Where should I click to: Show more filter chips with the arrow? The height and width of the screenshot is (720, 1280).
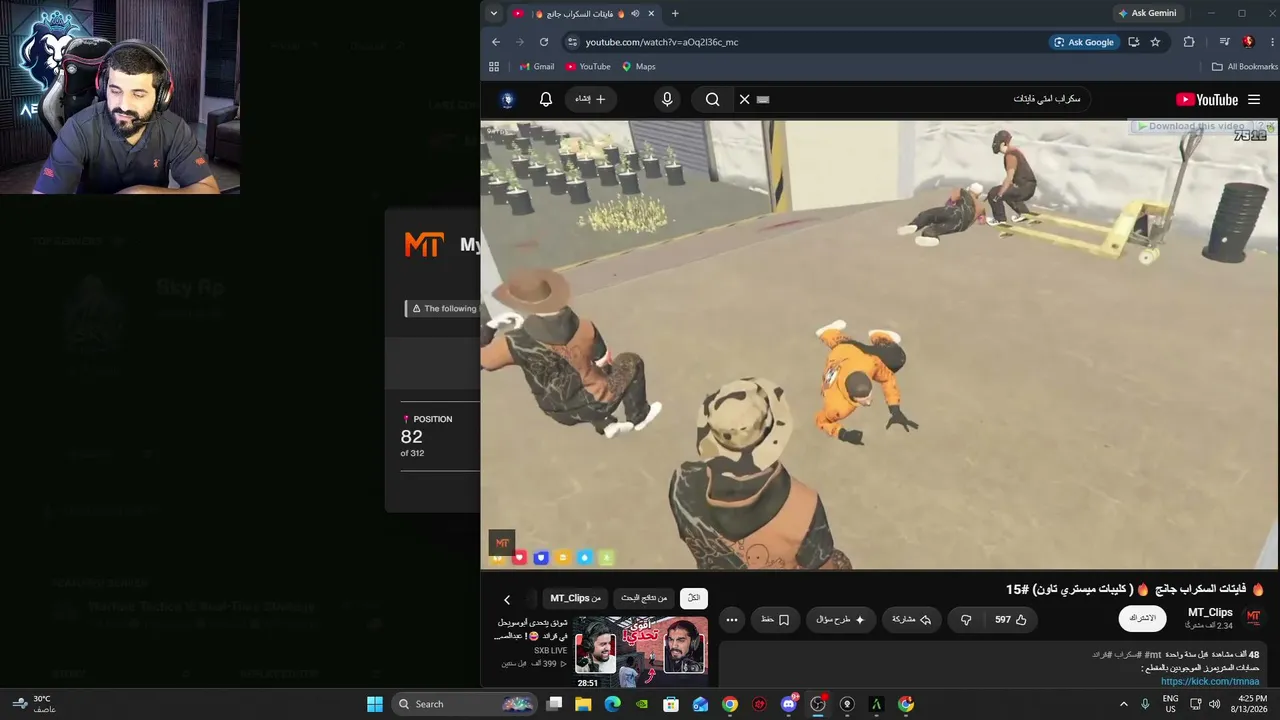(x=507, y=599)
